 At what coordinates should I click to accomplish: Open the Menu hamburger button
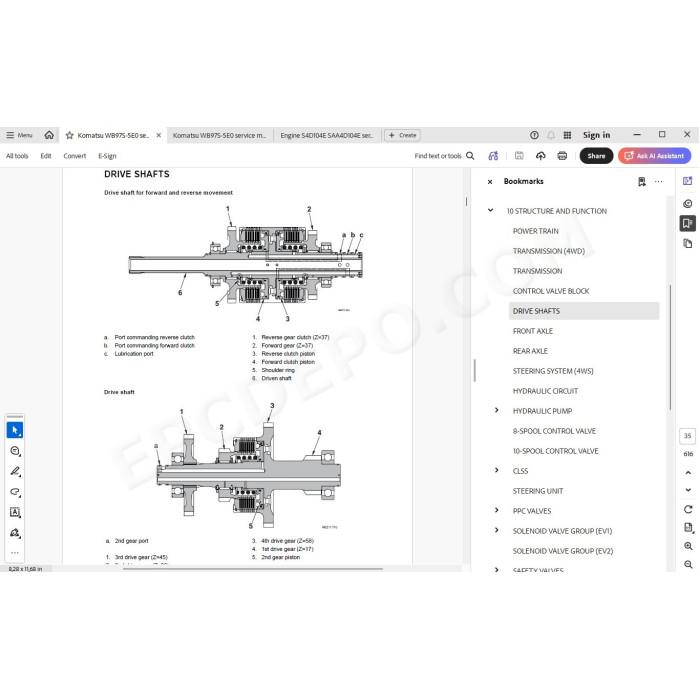[x=19, y=135]
